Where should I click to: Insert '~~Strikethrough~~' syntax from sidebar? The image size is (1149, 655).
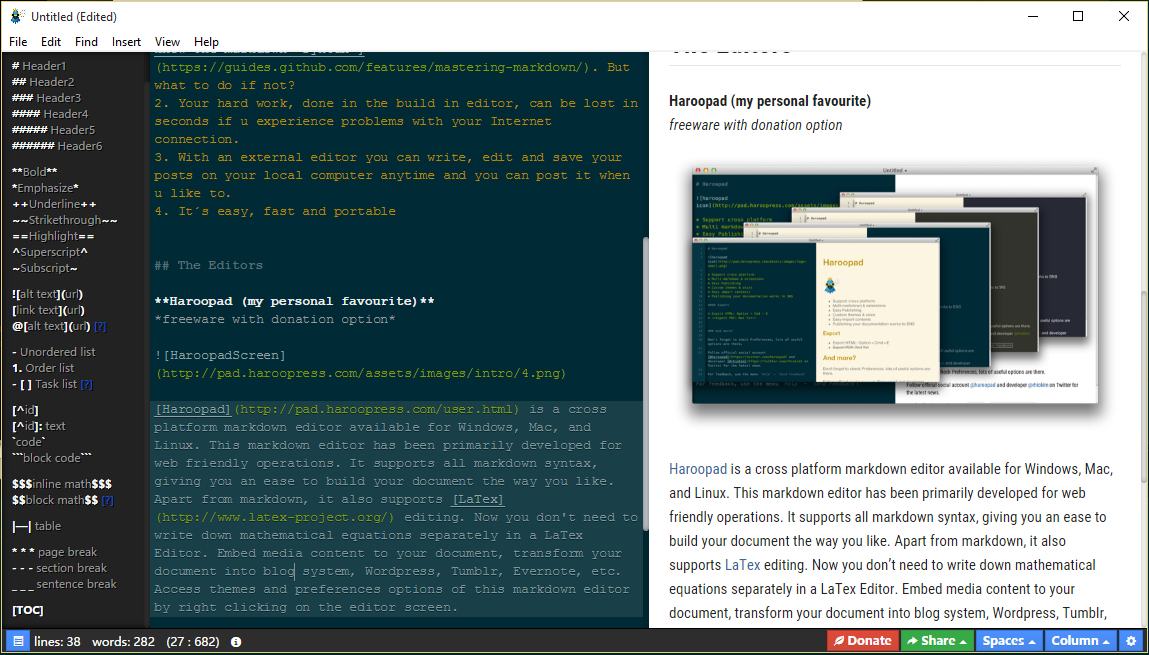point(64,221)
